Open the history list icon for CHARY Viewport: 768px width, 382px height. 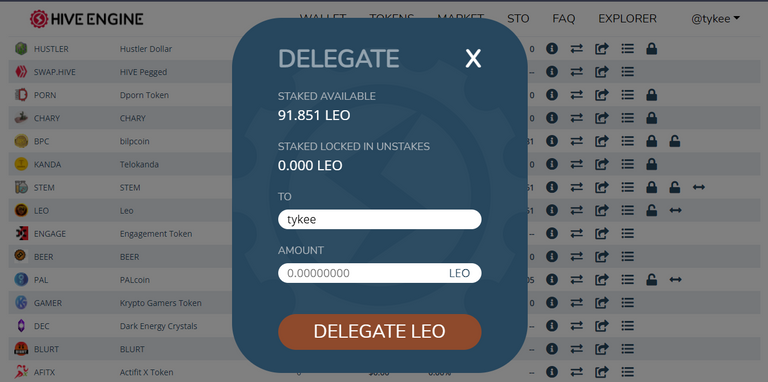627,118
